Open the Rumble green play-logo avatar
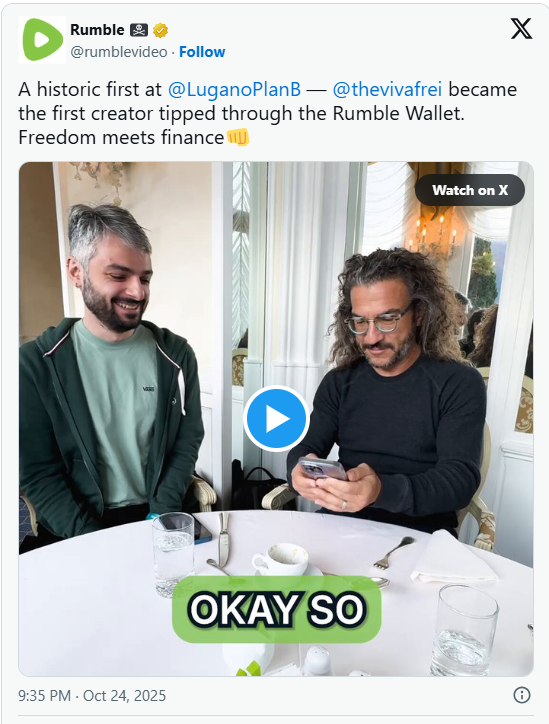This screenshot has width=549, height=724. [42, 40]
